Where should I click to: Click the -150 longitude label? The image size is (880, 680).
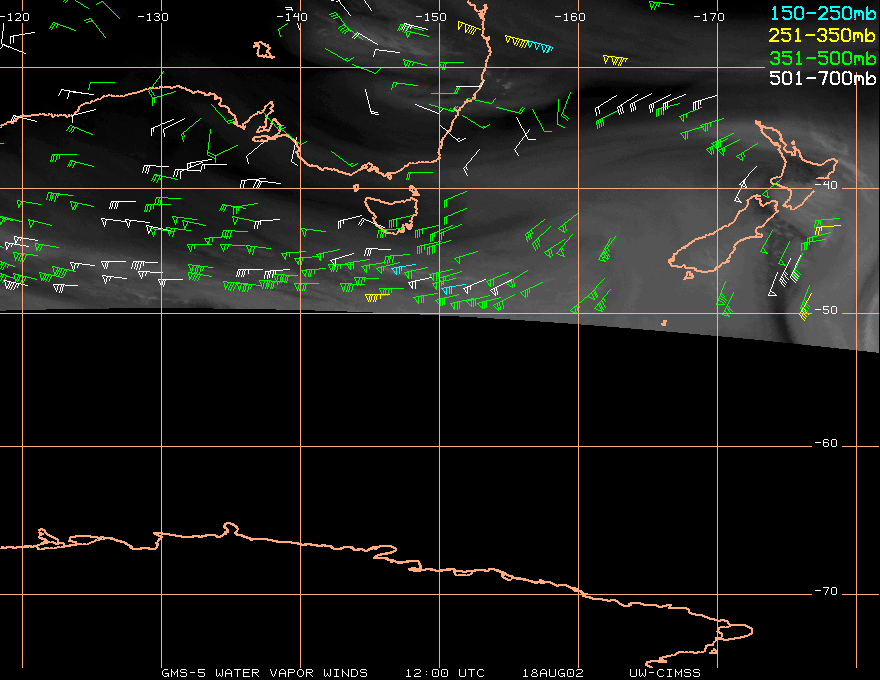coord(431,17)
